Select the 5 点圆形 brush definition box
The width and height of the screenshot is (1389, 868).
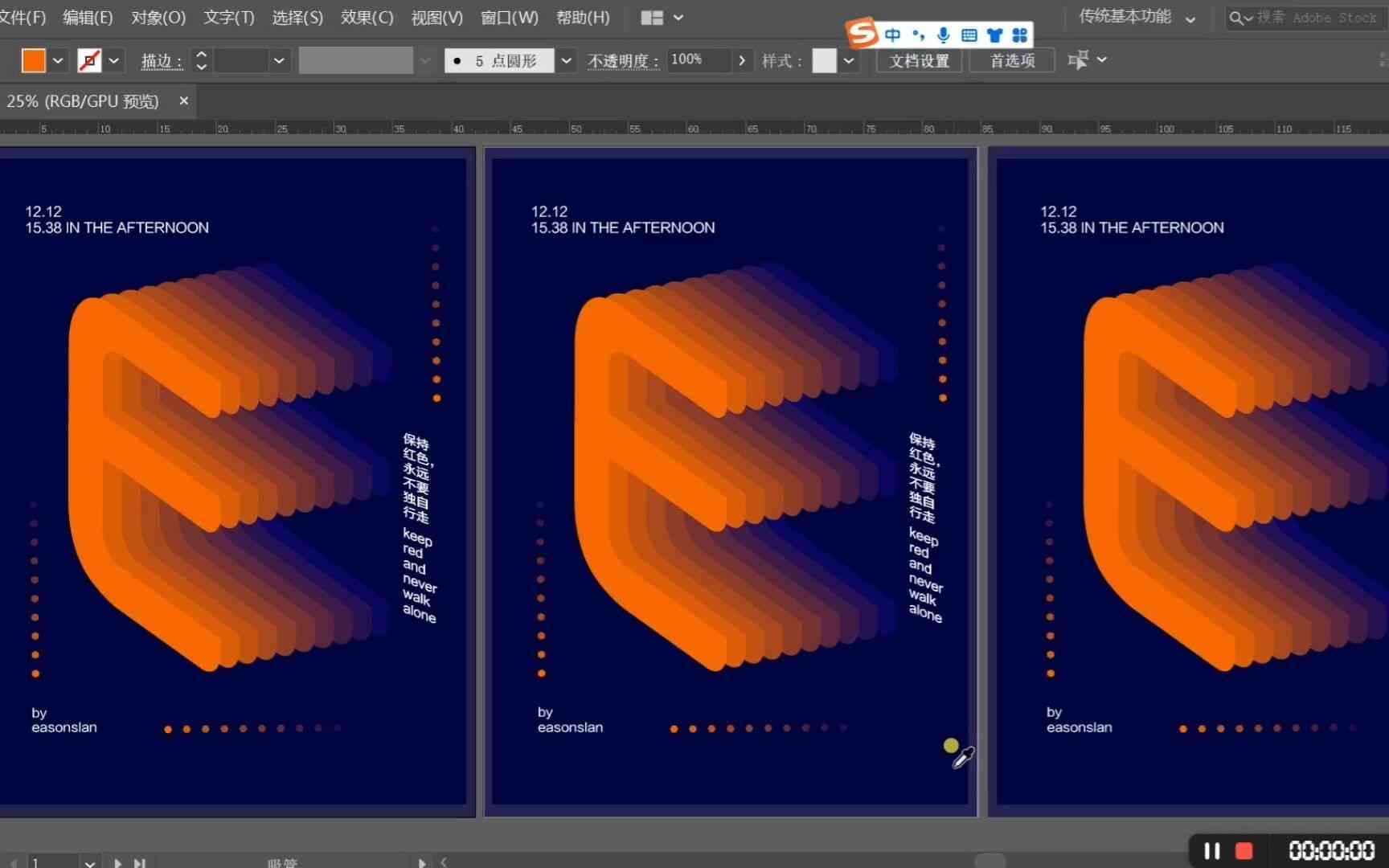[499, 60]
